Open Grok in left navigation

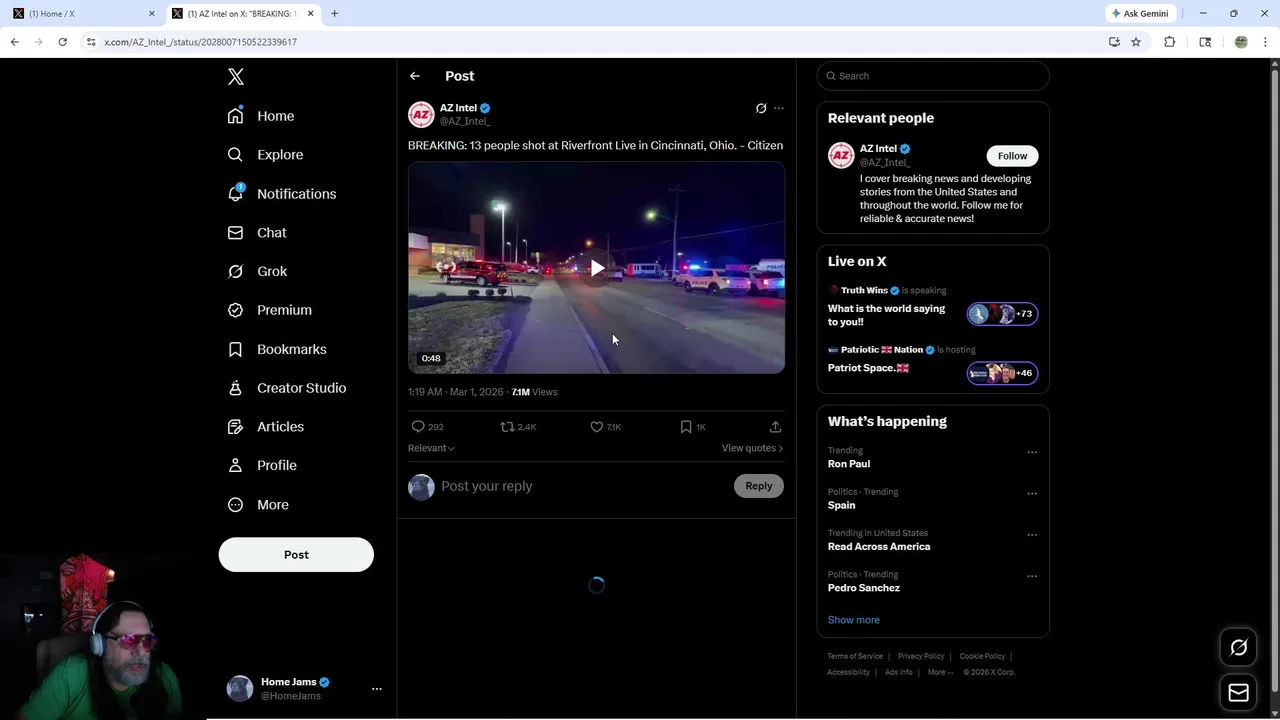tap(257, 271)
